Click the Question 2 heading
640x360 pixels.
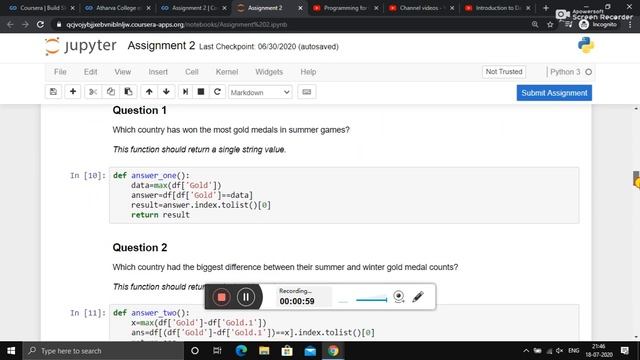(x=140, y=247)
